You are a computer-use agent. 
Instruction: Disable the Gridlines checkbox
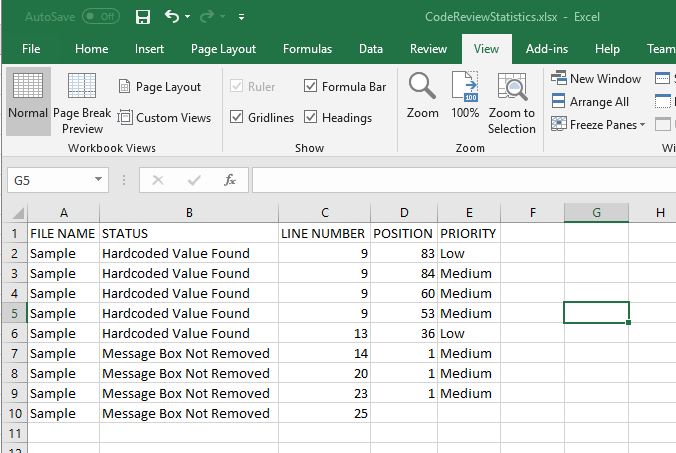point(237,117)
